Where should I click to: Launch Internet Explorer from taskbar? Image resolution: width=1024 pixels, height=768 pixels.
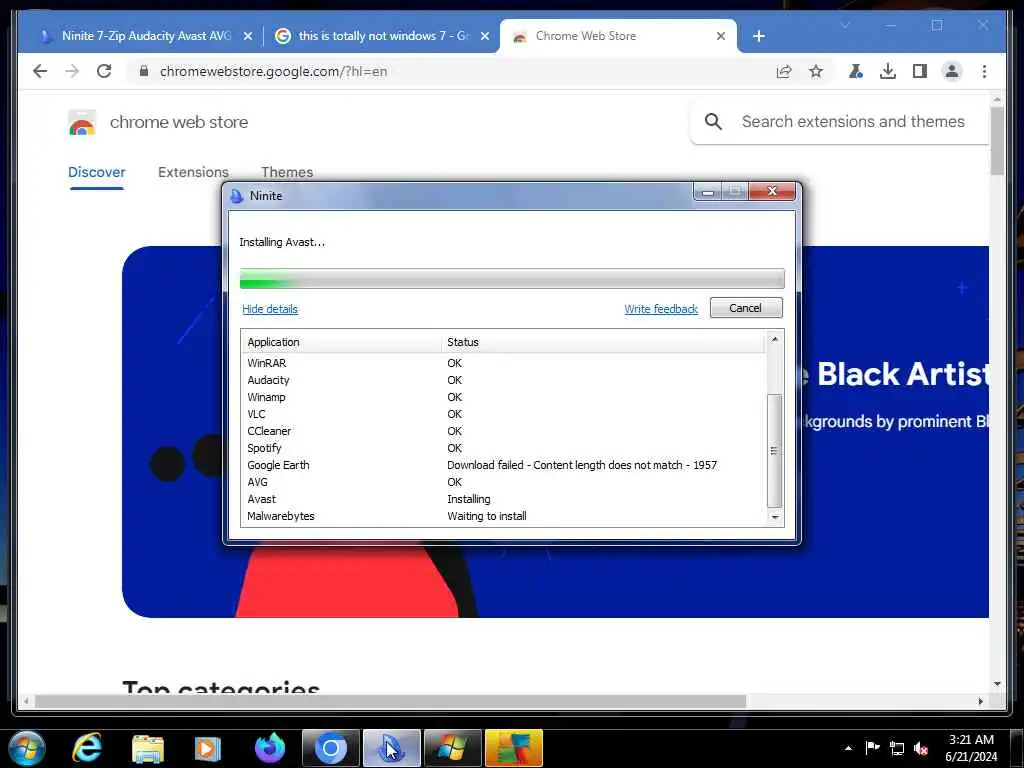(87, 748)
